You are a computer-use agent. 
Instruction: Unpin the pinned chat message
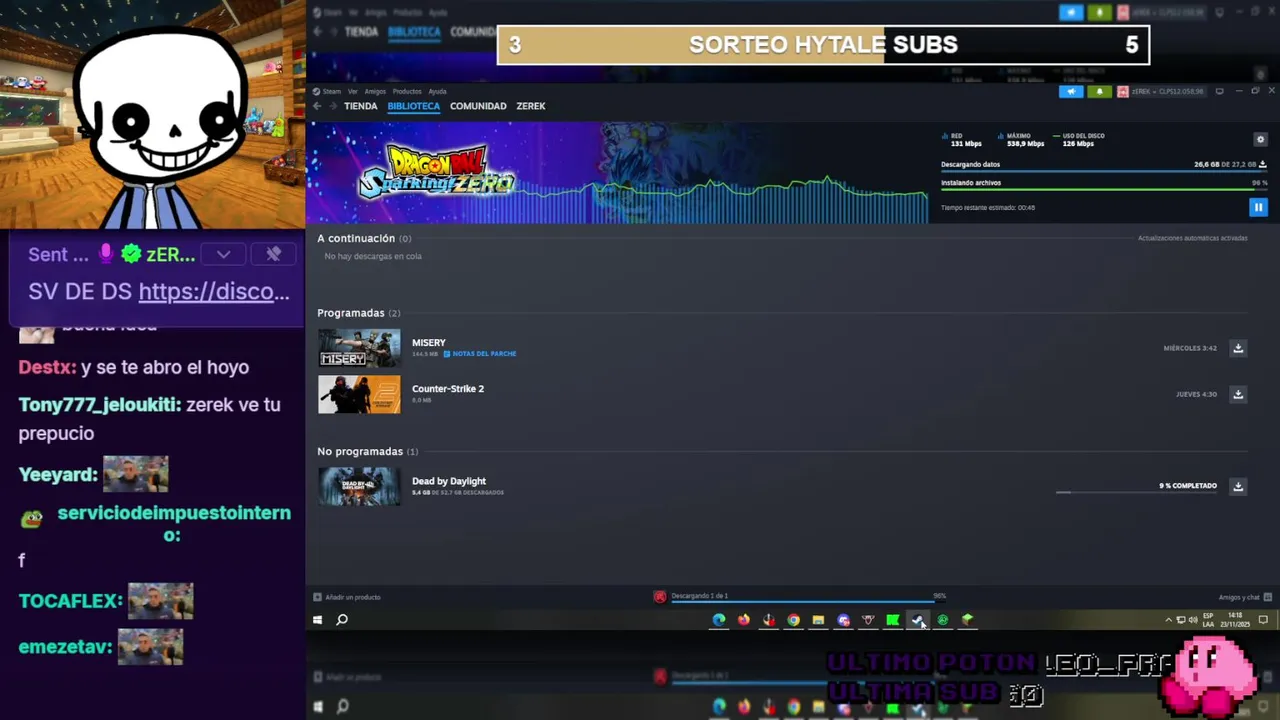click(273, 254)
